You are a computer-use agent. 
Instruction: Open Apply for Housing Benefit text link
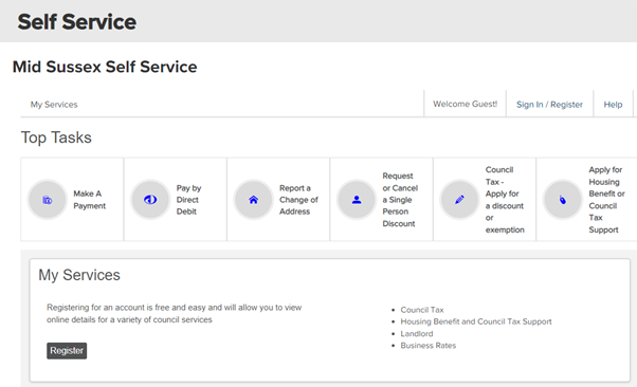(607, 200)
